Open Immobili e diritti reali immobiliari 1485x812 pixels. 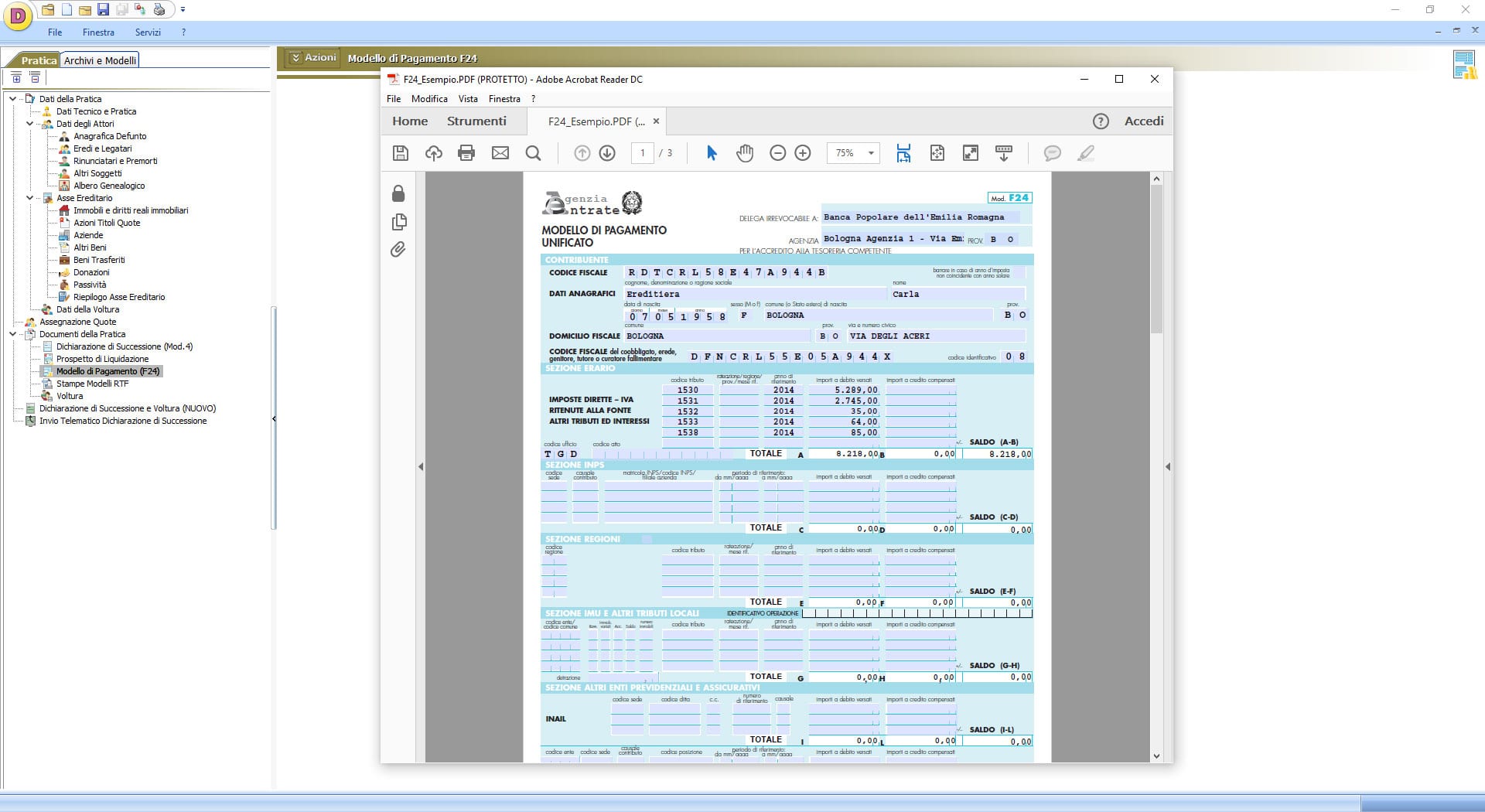[x=131, y=210]
